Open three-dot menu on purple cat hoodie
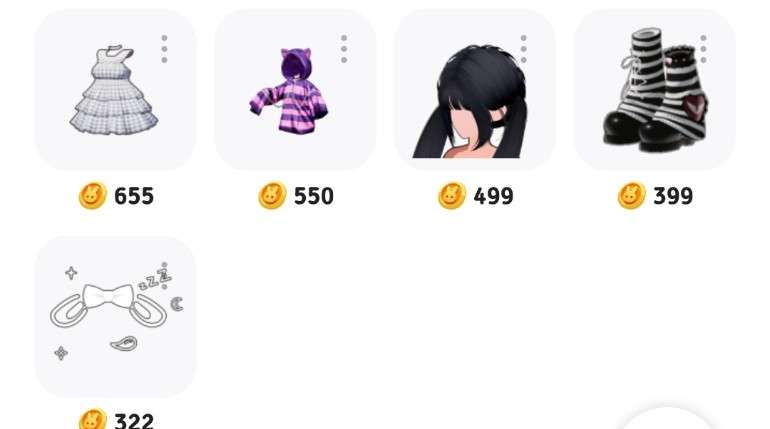This screenshot has width=770, height=429. point(344,49)
